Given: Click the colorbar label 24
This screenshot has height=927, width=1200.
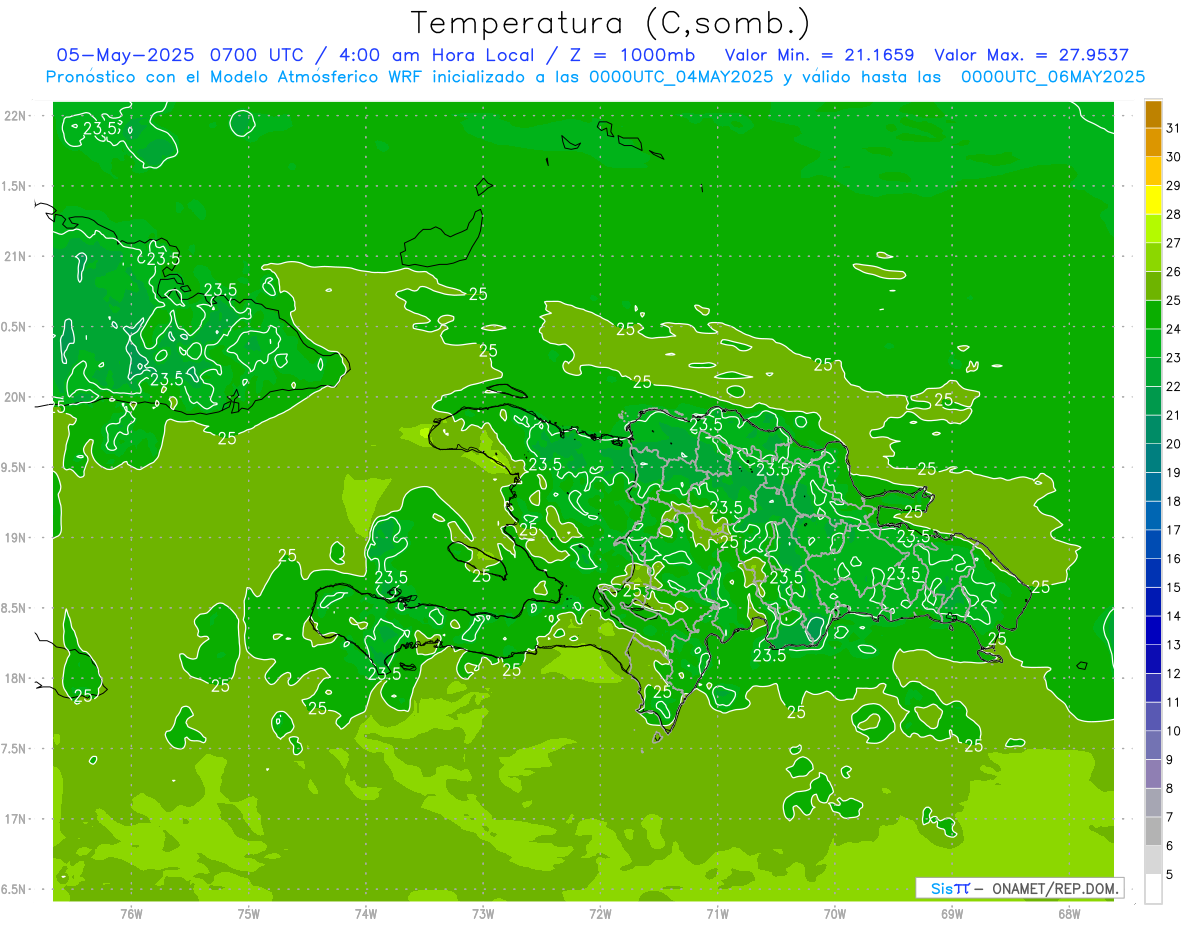Looking at the screenshot, I should pyautogui.click(x=1173, y=329).
